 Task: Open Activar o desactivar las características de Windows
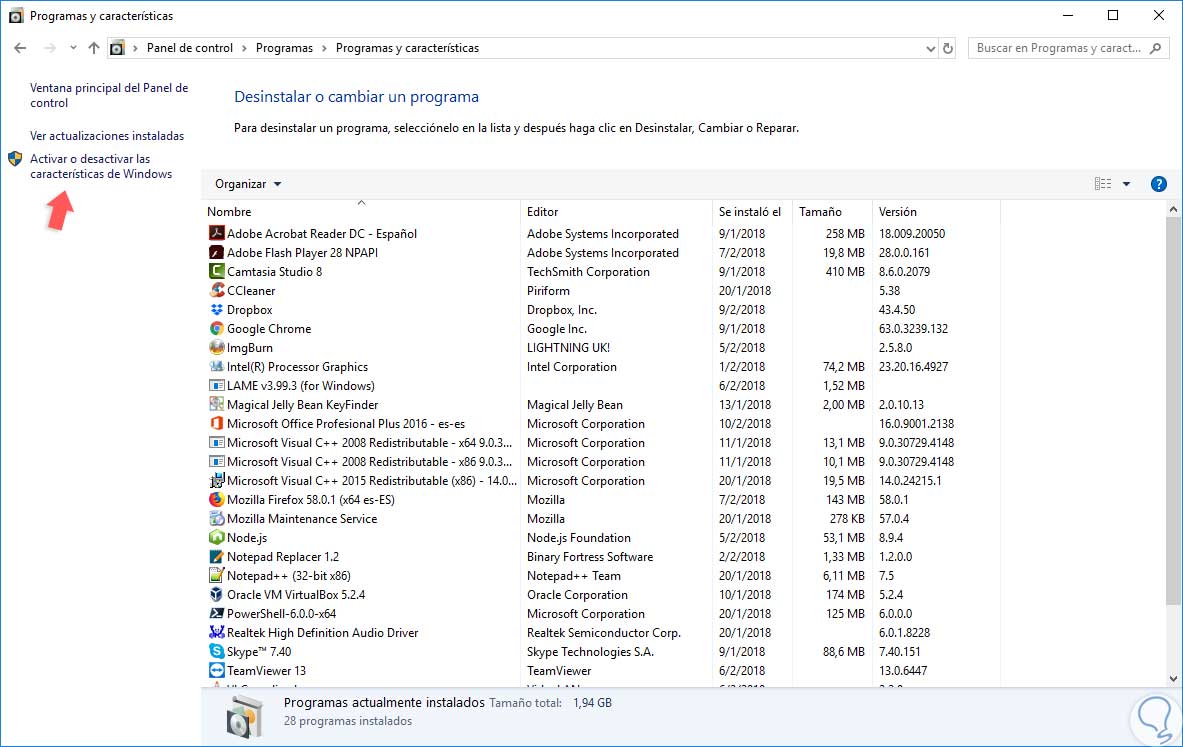tap(101, 166)
